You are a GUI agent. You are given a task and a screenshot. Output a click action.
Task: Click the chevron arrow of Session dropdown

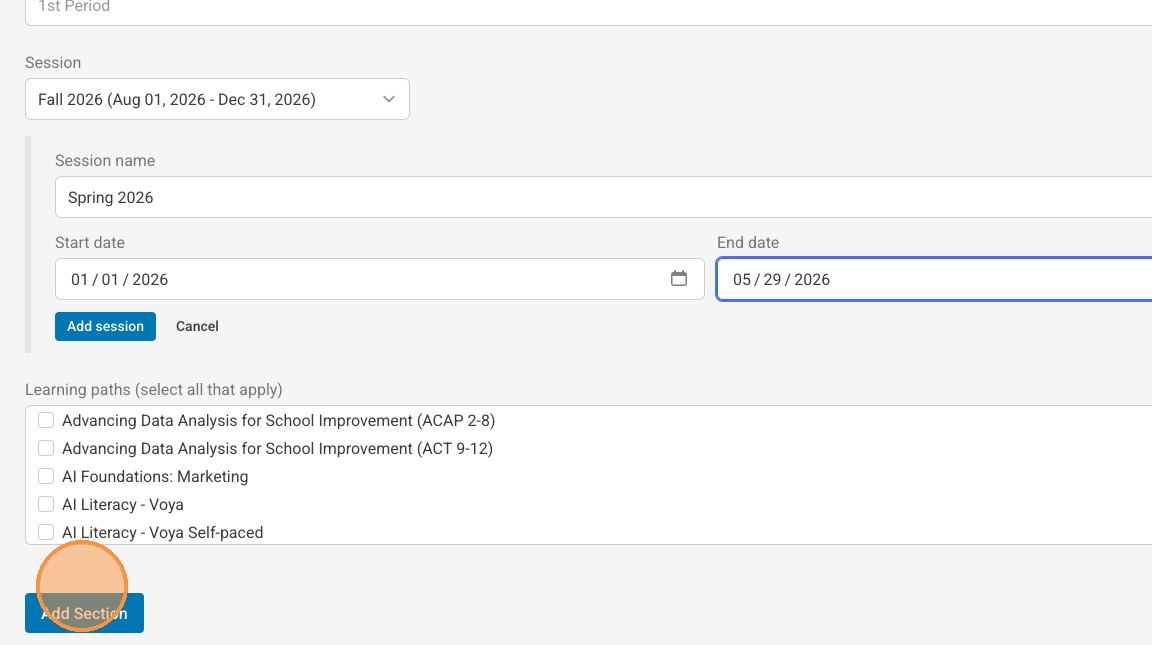[x=389, y=99]
